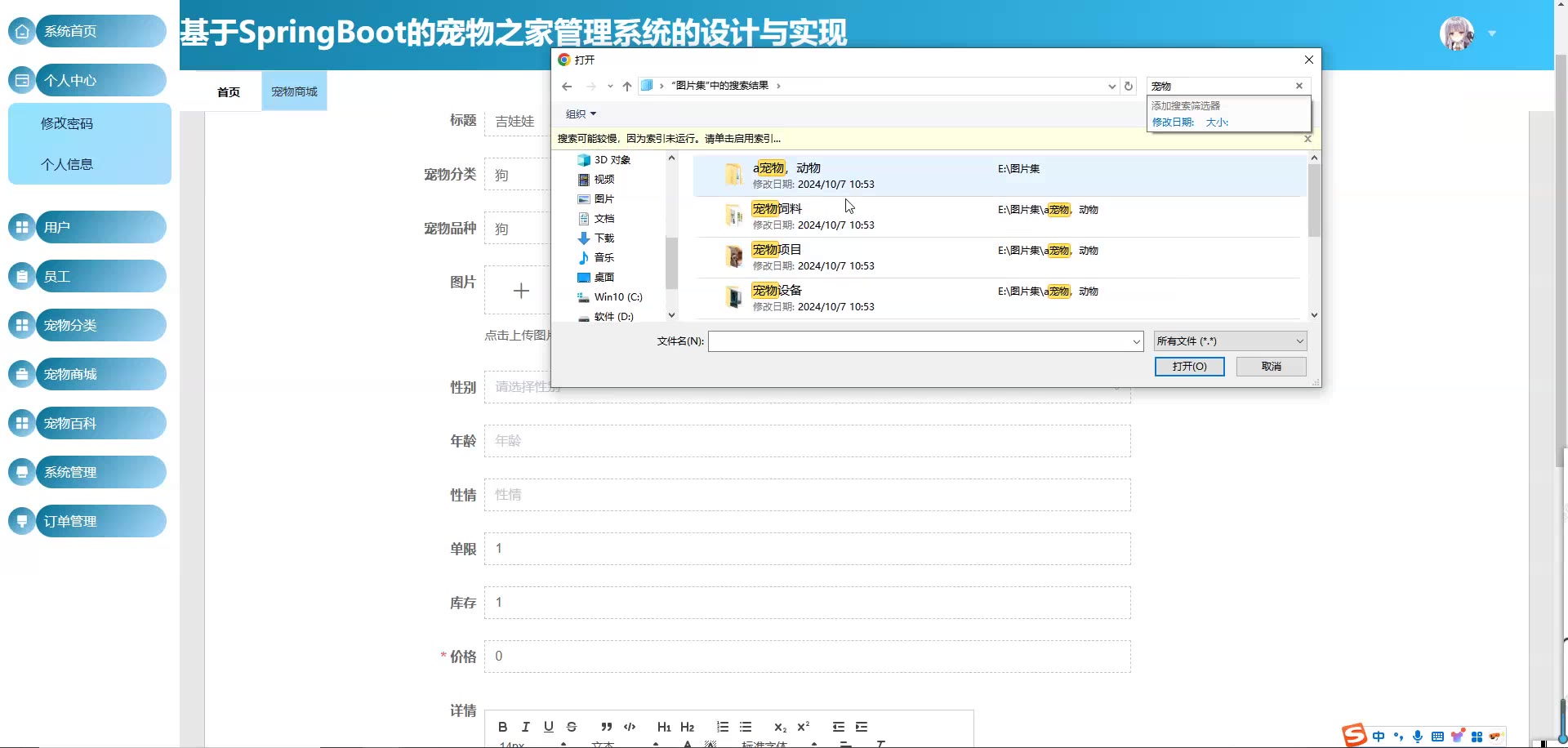Go up one folder level

[x=627, y=86]
